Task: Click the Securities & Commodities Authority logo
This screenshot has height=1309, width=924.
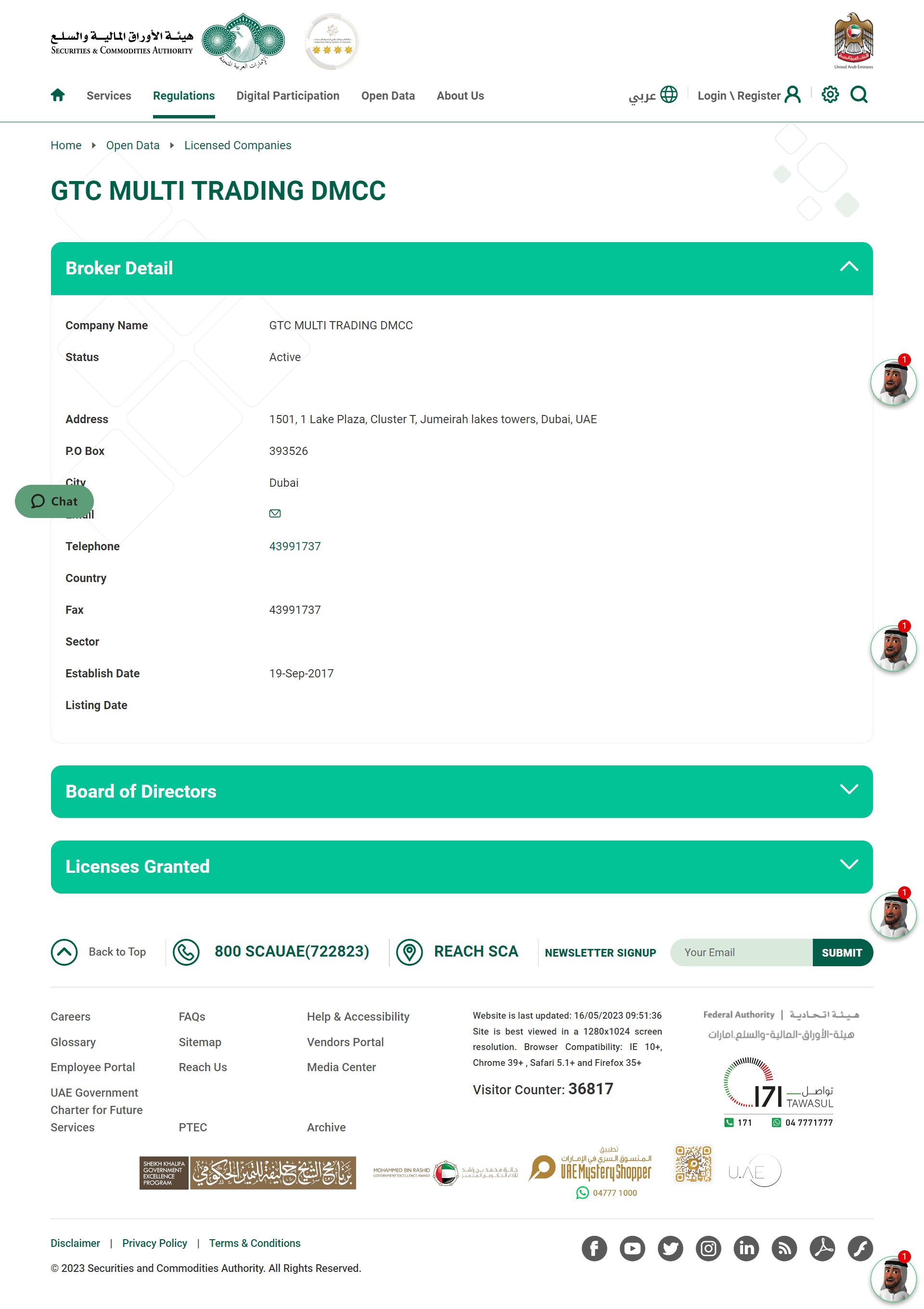Action: click(167, 41)
